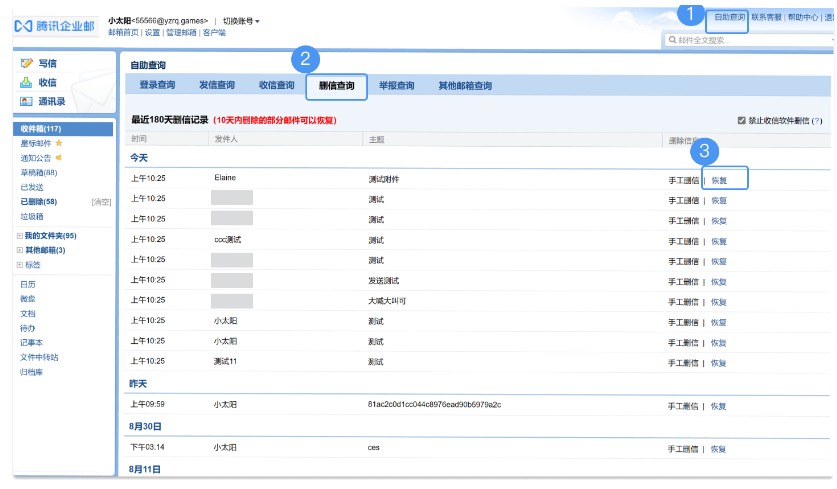Viewport: 837px width, 489px height.
Task: Open the 客户端 link
Action: [214, 33]
